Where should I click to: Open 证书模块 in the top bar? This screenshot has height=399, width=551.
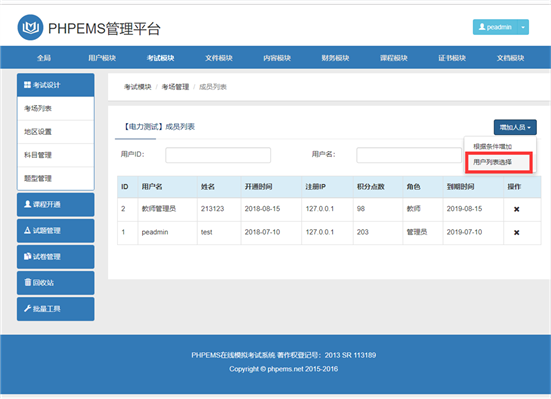click(x=452, y=58)
